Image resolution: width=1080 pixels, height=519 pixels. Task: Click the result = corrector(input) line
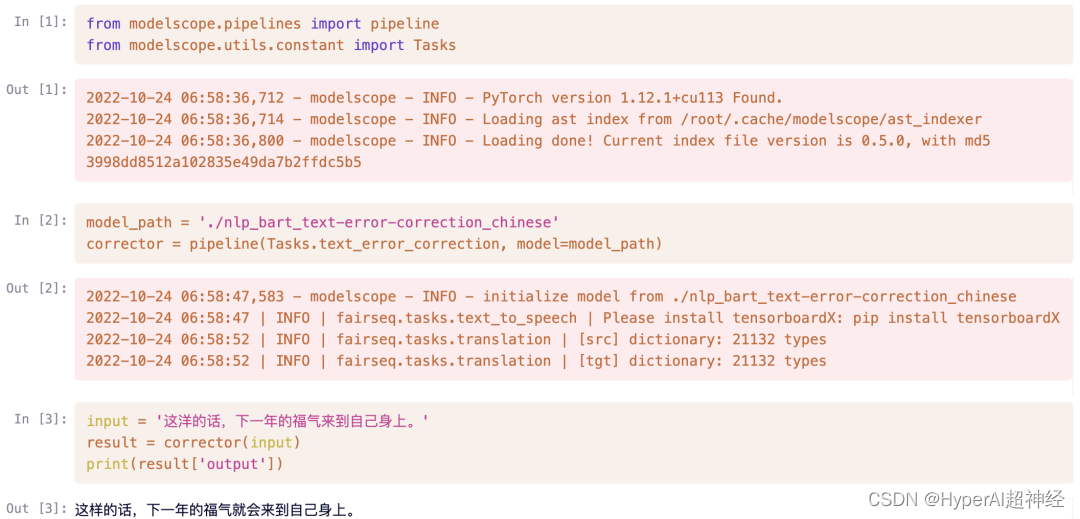click(x=193, y=442)
